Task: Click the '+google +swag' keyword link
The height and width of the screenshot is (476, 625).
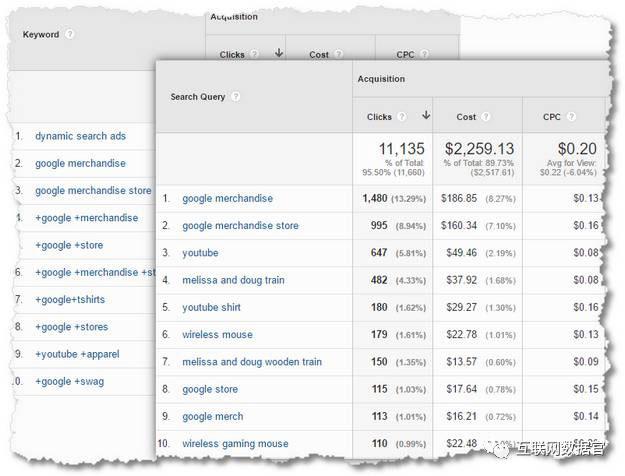Action: (x=68, y=381)
